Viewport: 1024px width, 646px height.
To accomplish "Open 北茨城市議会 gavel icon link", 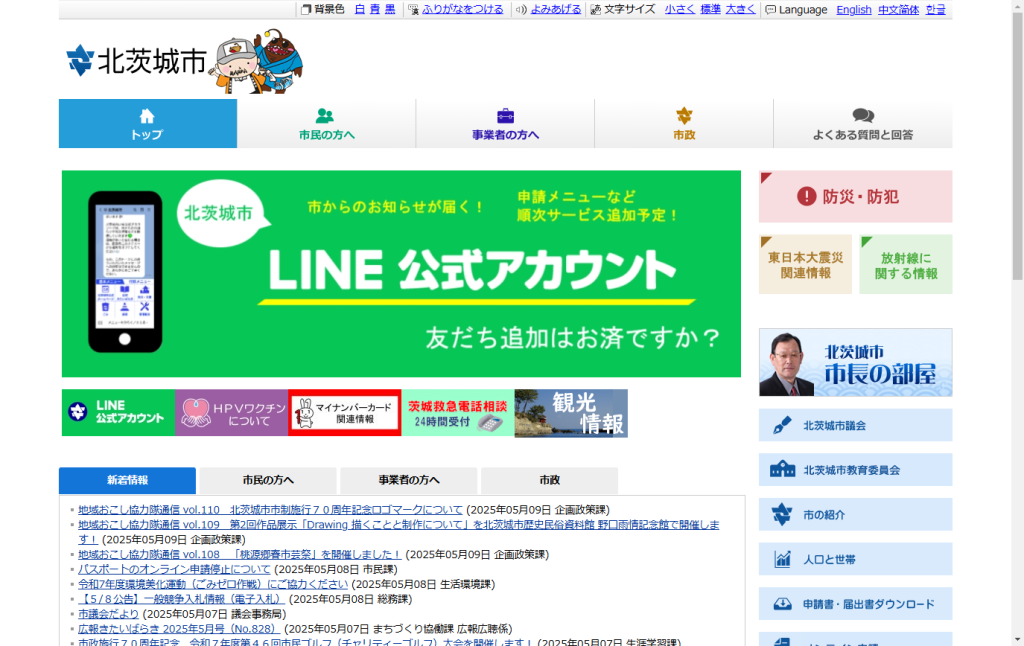I will [783, 425].
